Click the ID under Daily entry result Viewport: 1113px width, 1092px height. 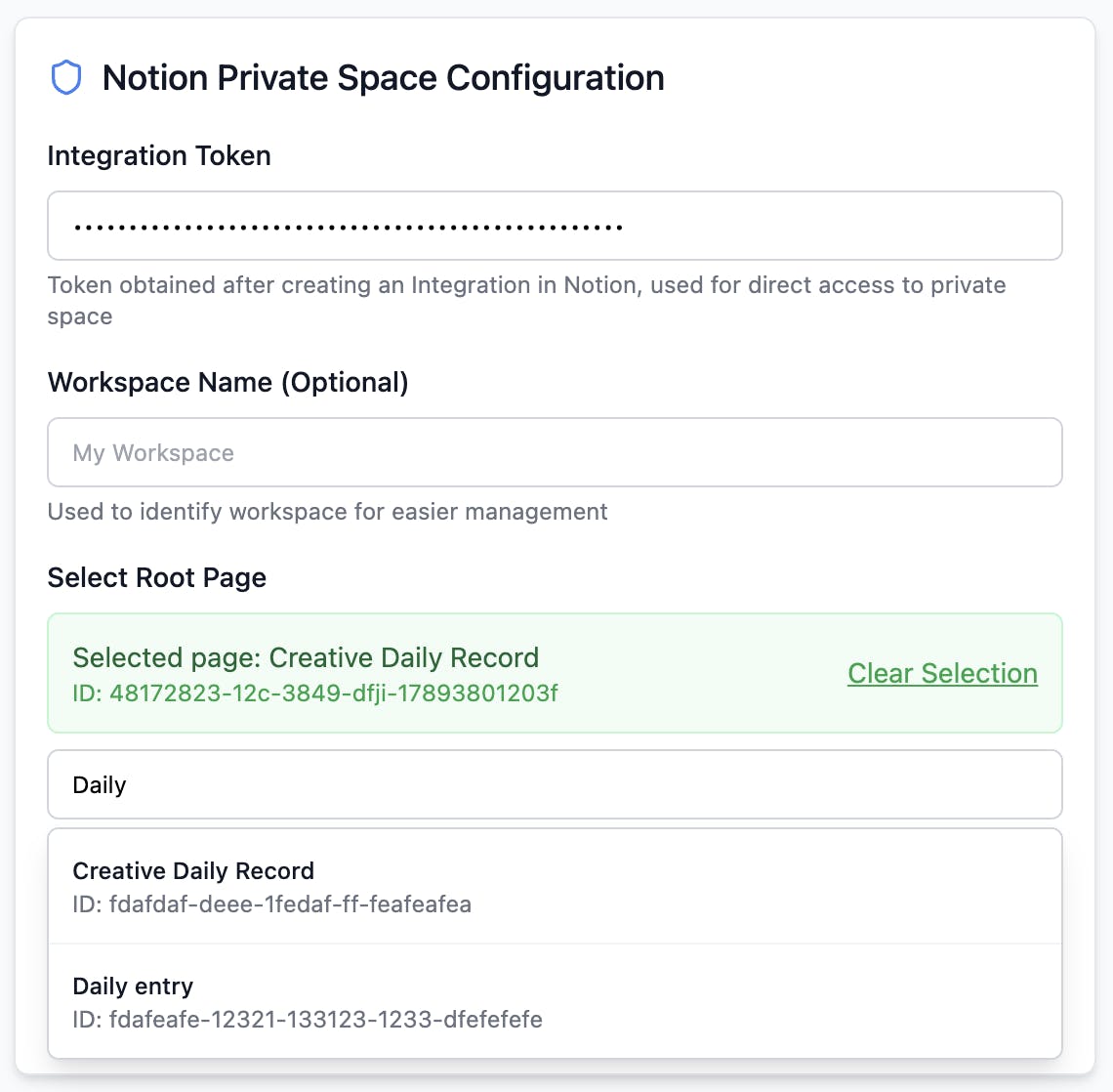[307, 1020]
